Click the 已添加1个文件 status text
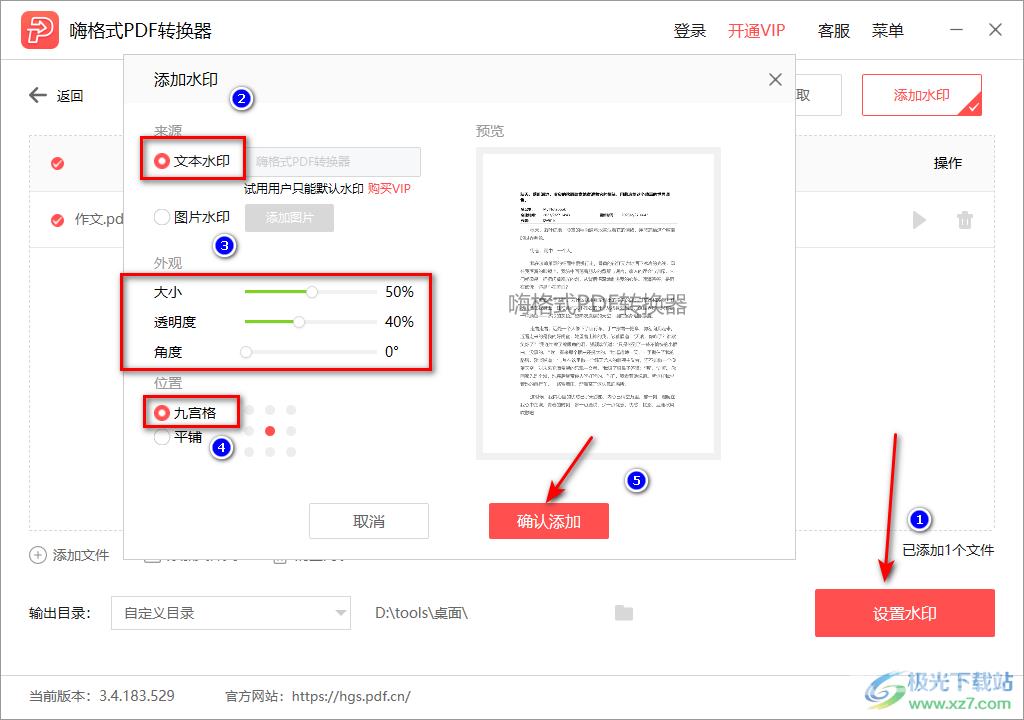 (x=948, y=550)
